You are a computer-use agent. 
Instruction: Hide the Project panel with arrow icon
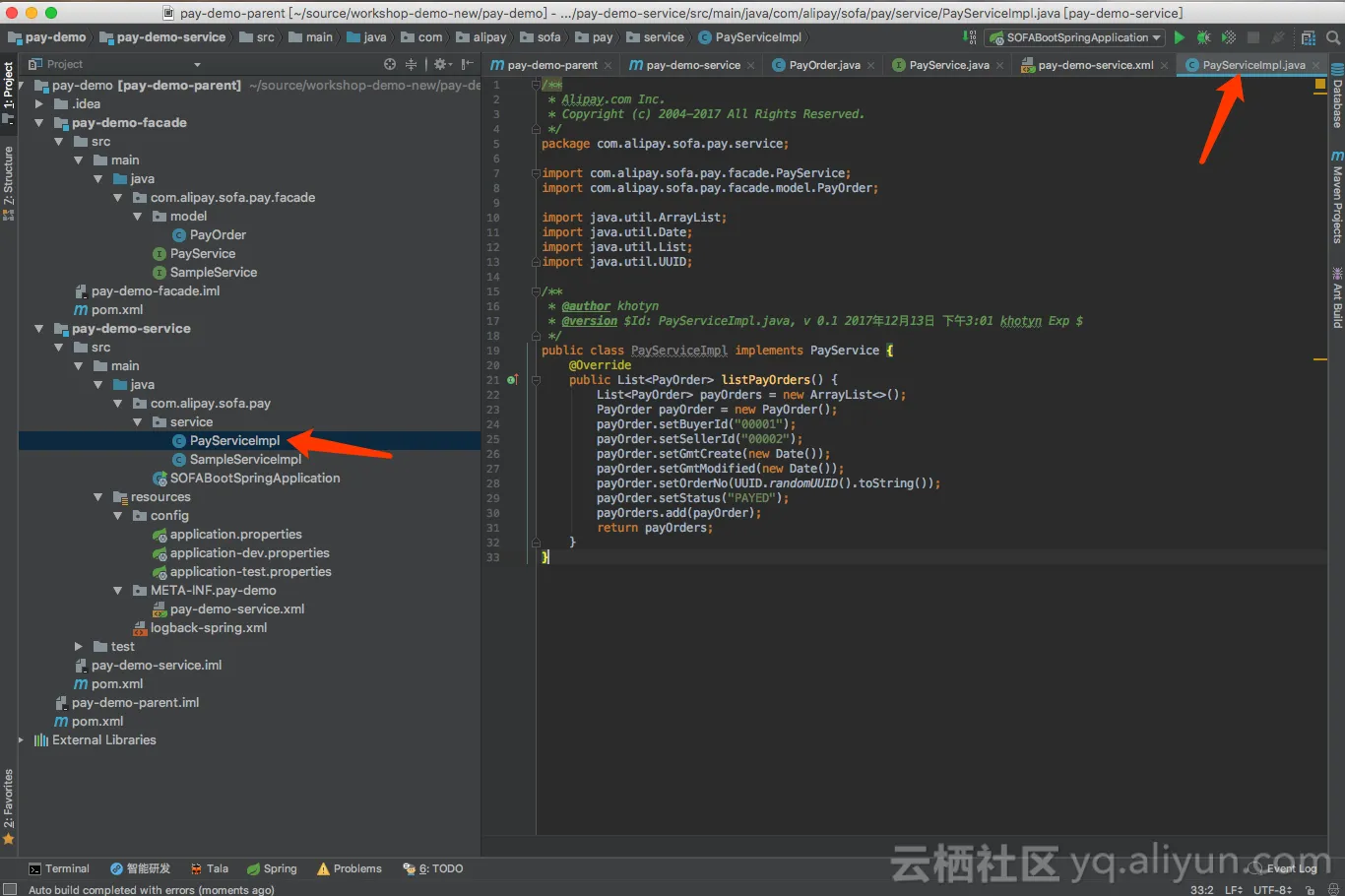(x=468, y=64)
